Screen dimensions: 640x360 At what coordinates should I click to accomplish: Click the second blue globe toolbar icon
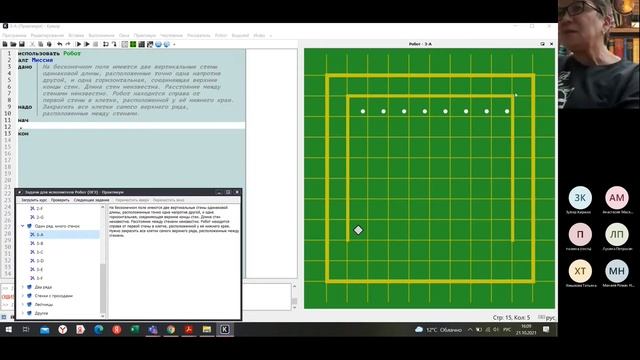[x=167, y=44]
